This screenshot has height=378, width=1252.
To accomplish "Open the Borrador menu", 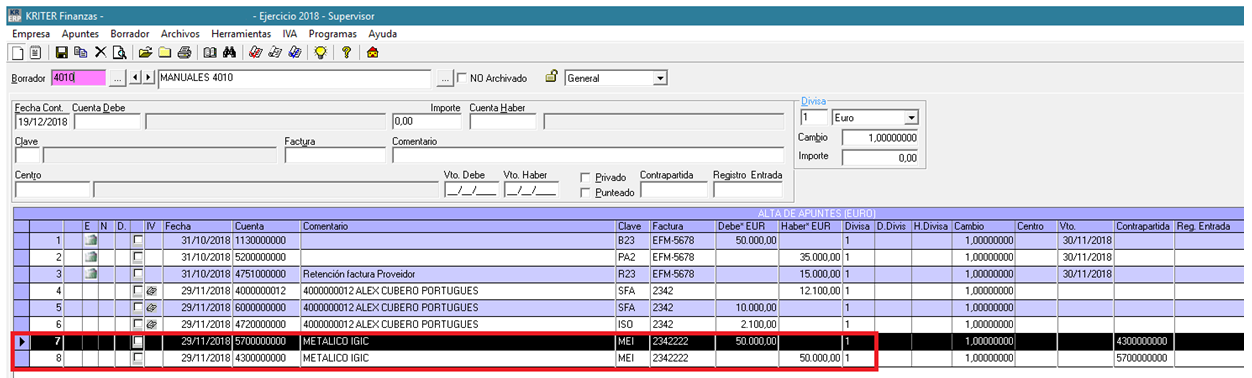I will [x=130, y=33].
